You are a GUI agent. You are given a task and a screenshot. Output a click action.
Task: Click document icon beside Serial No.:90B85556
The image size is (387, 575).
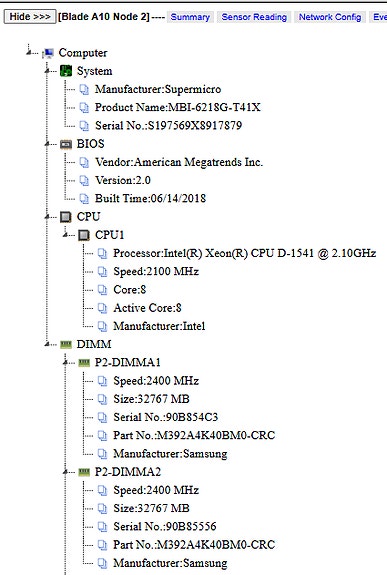(102, 527)
